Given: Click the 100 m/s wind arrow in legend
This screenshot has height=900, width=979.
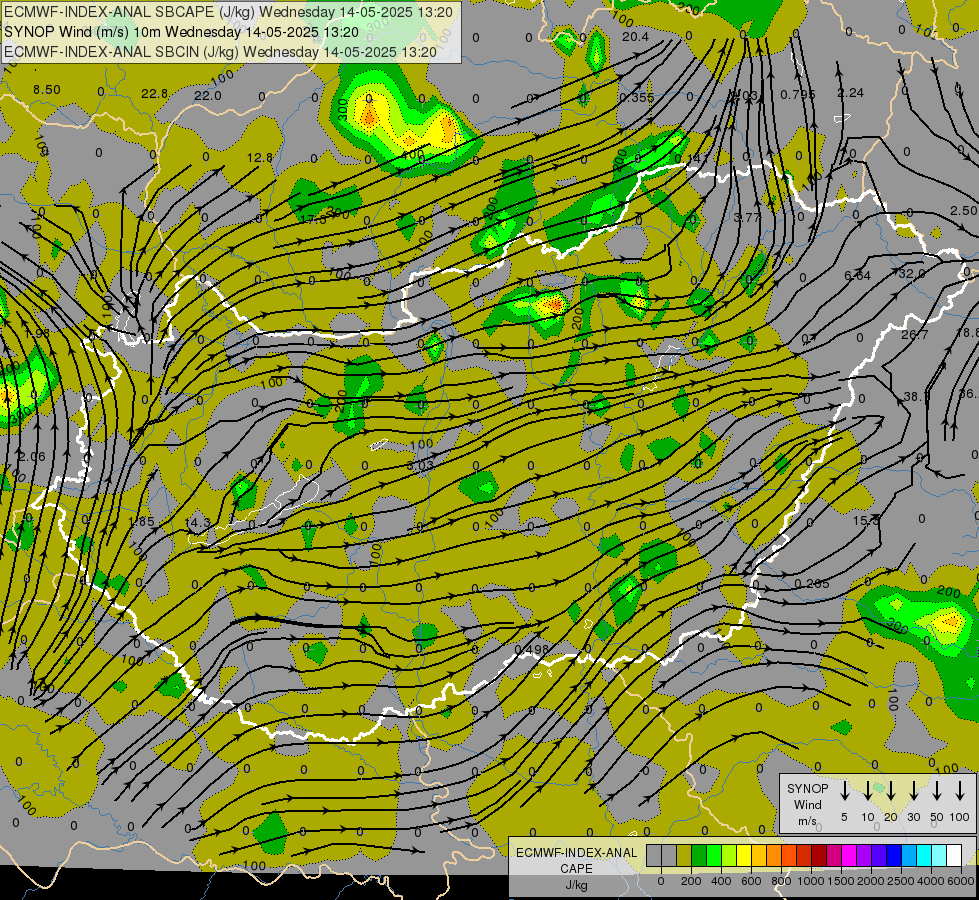Looking at the screenshot, I should tap(960, 790).
